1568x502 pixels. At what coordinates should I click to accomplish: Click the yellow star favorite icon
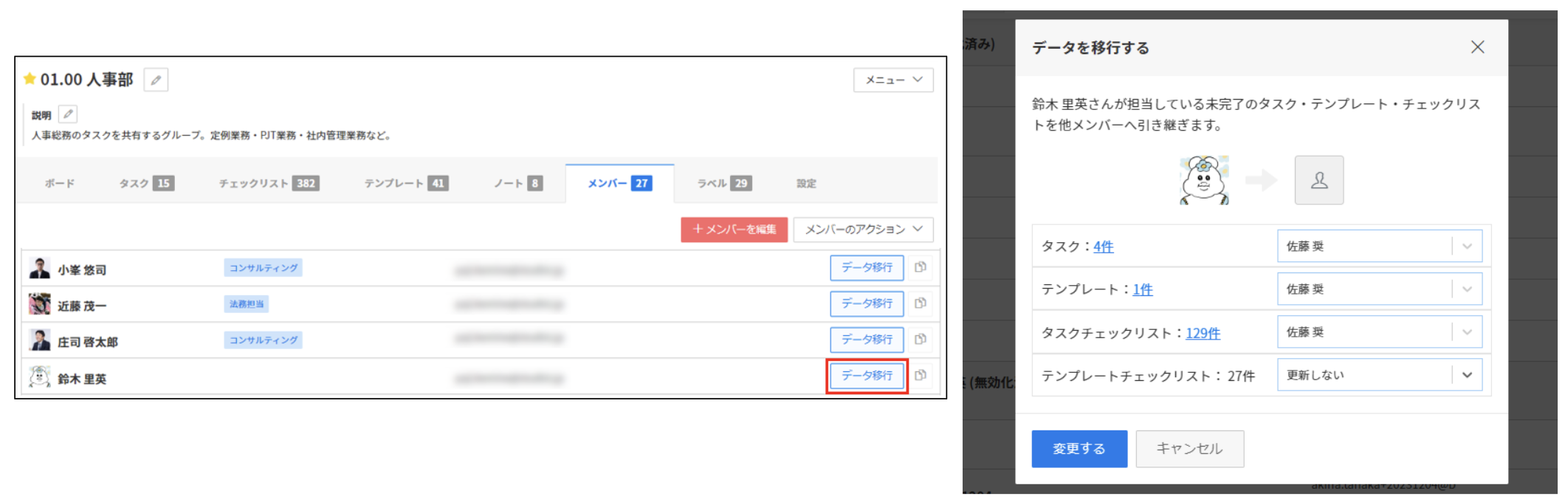pos(30,79)
